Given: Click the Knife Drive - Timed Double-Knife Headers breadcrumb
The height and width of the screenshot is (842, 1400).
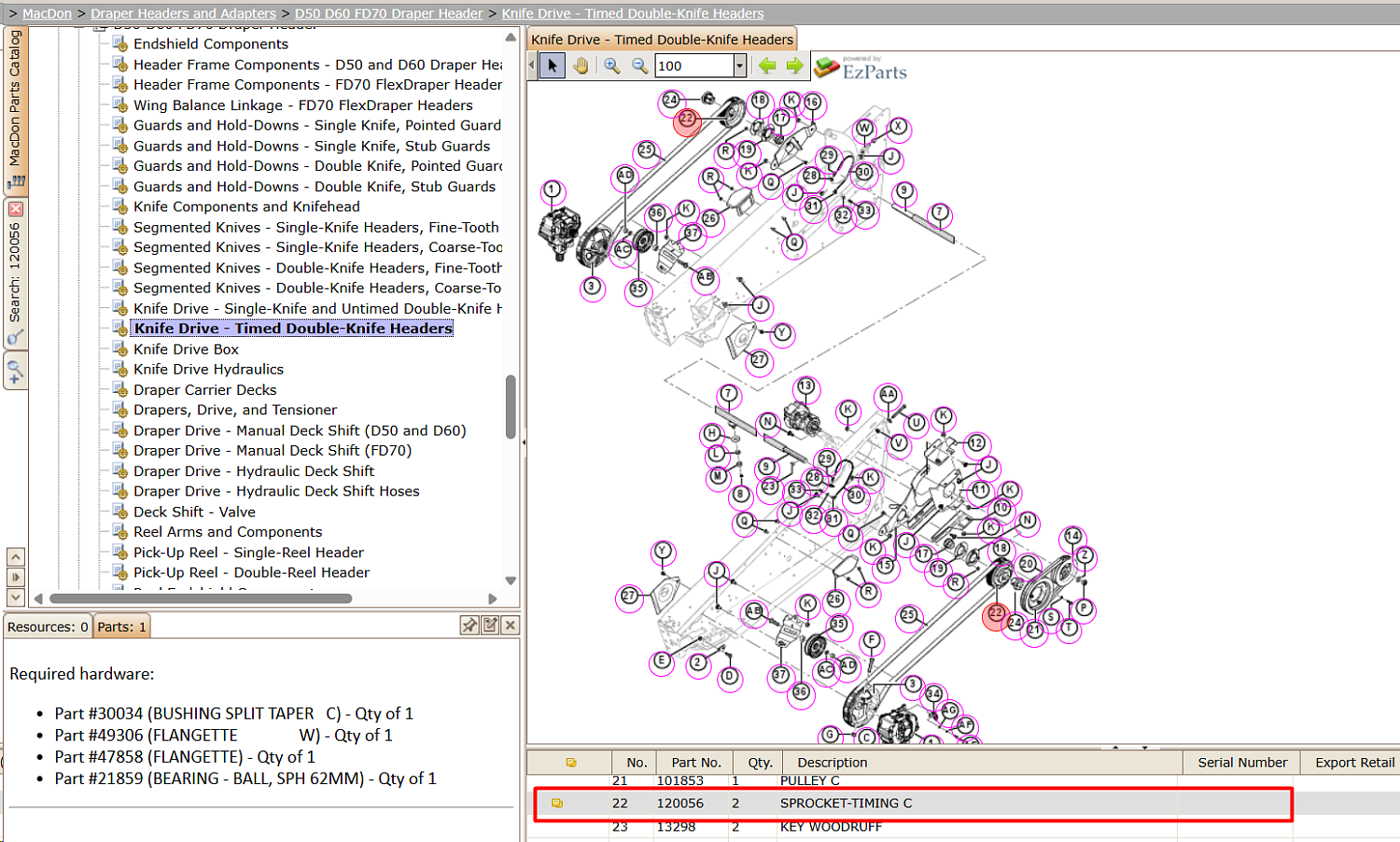Looking at the screenshot, I should [633, 13].
